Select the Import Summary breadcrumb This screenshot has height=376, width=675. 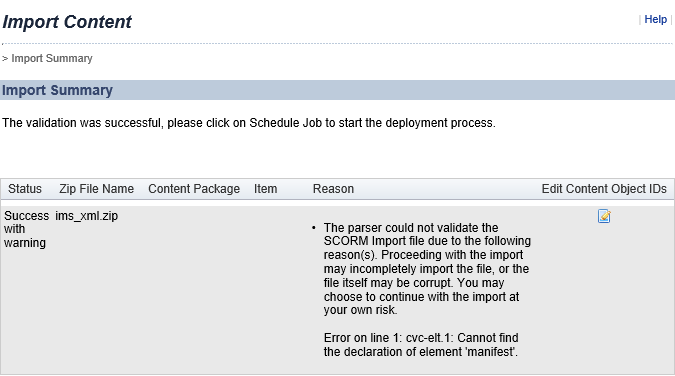point(52,58)
